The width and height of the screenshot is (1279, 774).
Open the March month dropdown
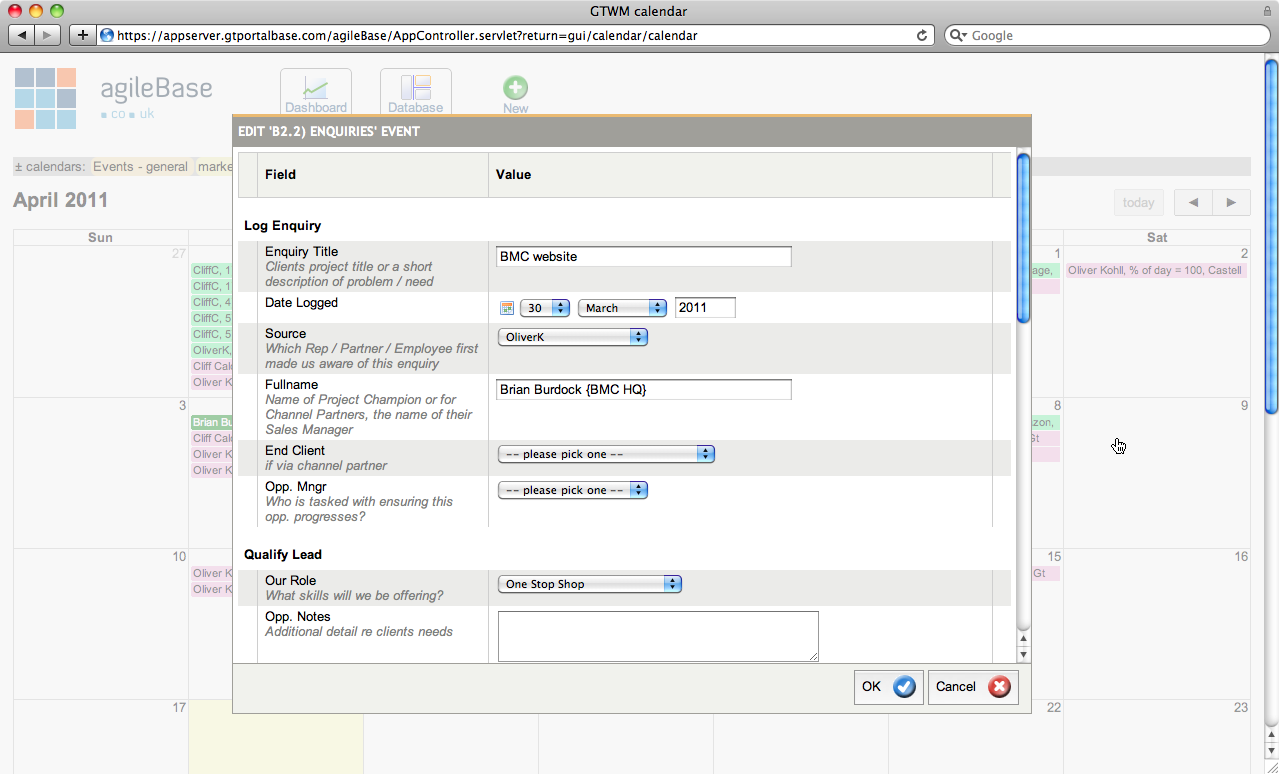[622, 308]
